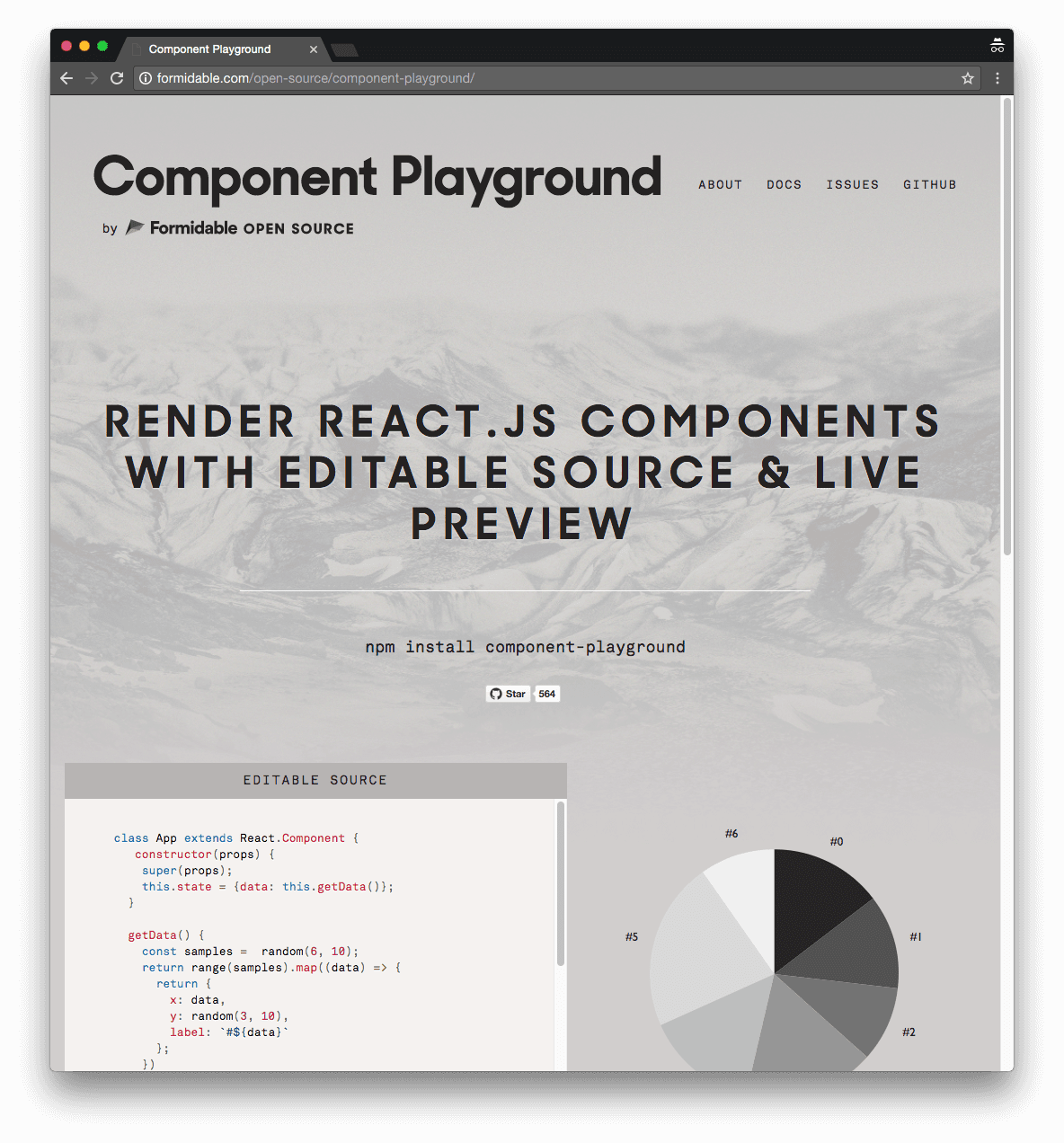Open a new tab next to Component Playground
The height and width of the screenshot is (1143, 1064).
tap(344, 49)
